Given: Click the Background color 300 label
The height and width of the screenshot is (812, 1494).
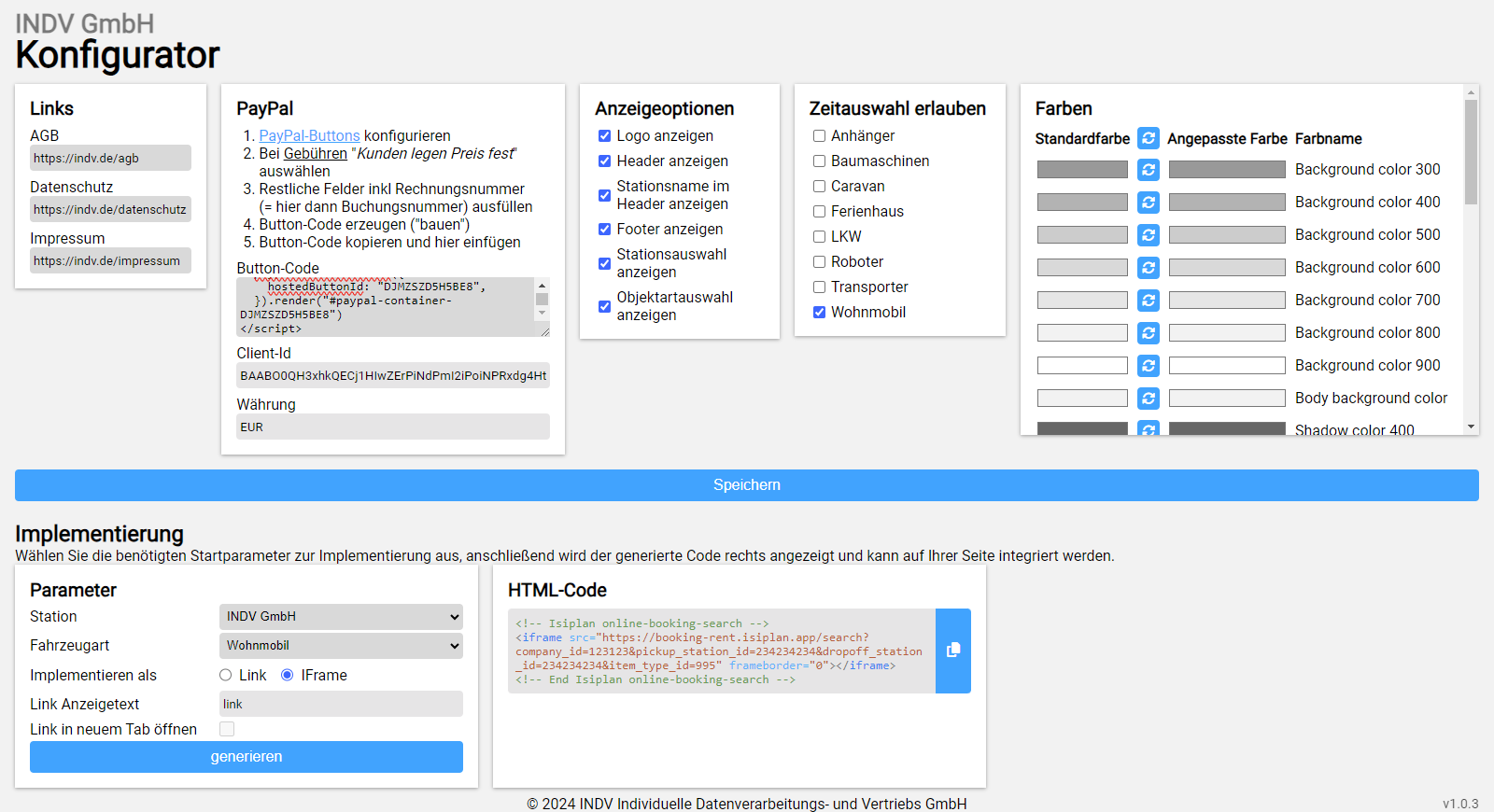Looking at the screenshot, I should click(x=1367, y=170).
